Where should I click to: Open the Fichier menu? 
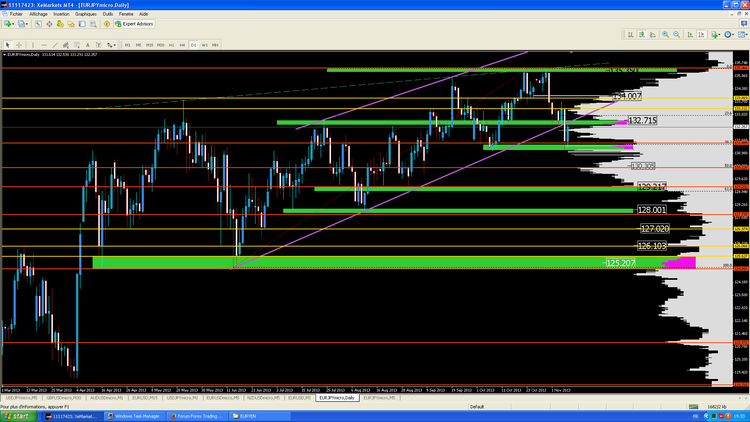pyautogui.click(x=16, y=14)
